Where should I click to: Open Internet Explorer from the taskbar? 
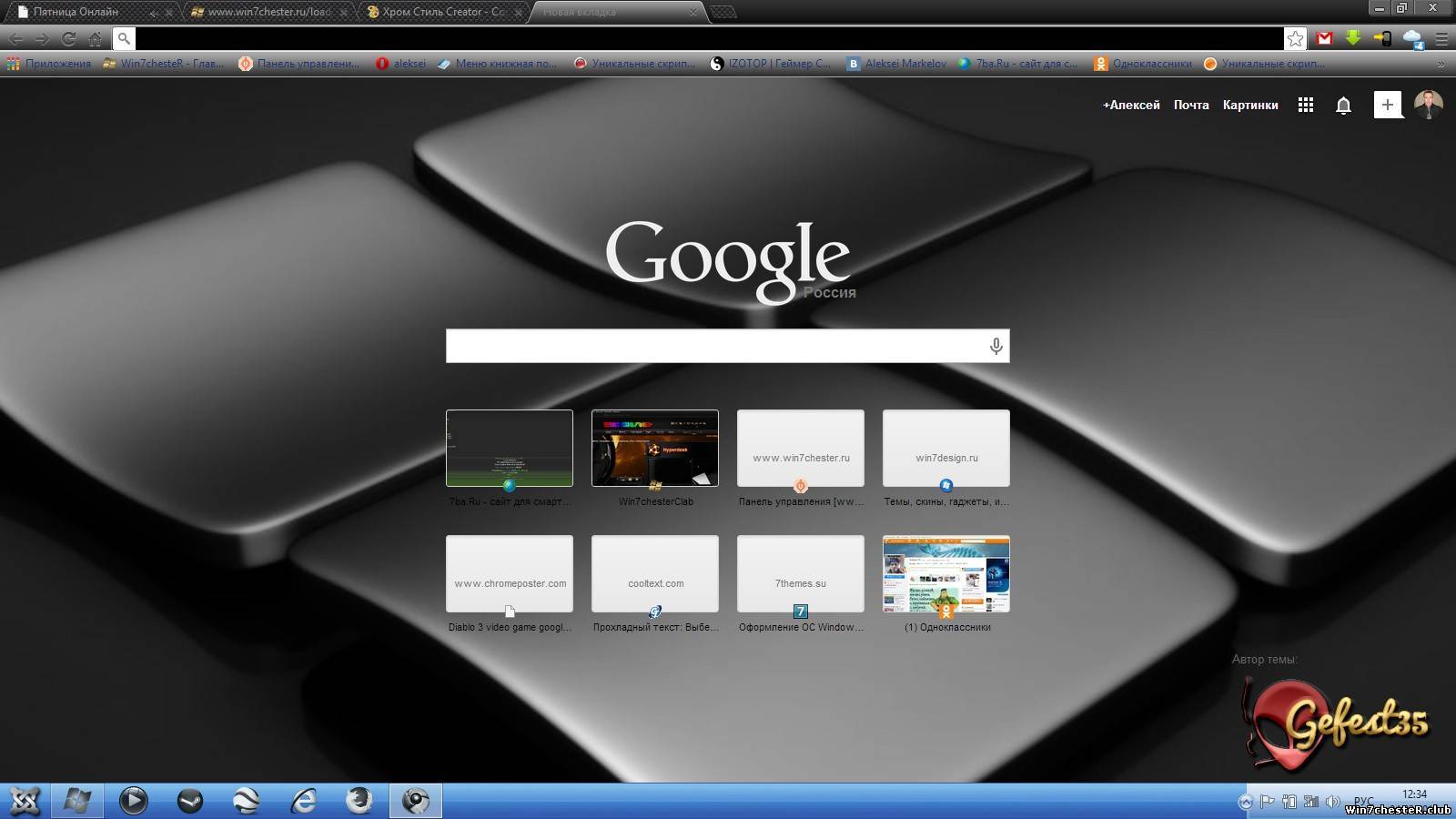[x=303, y=801]
